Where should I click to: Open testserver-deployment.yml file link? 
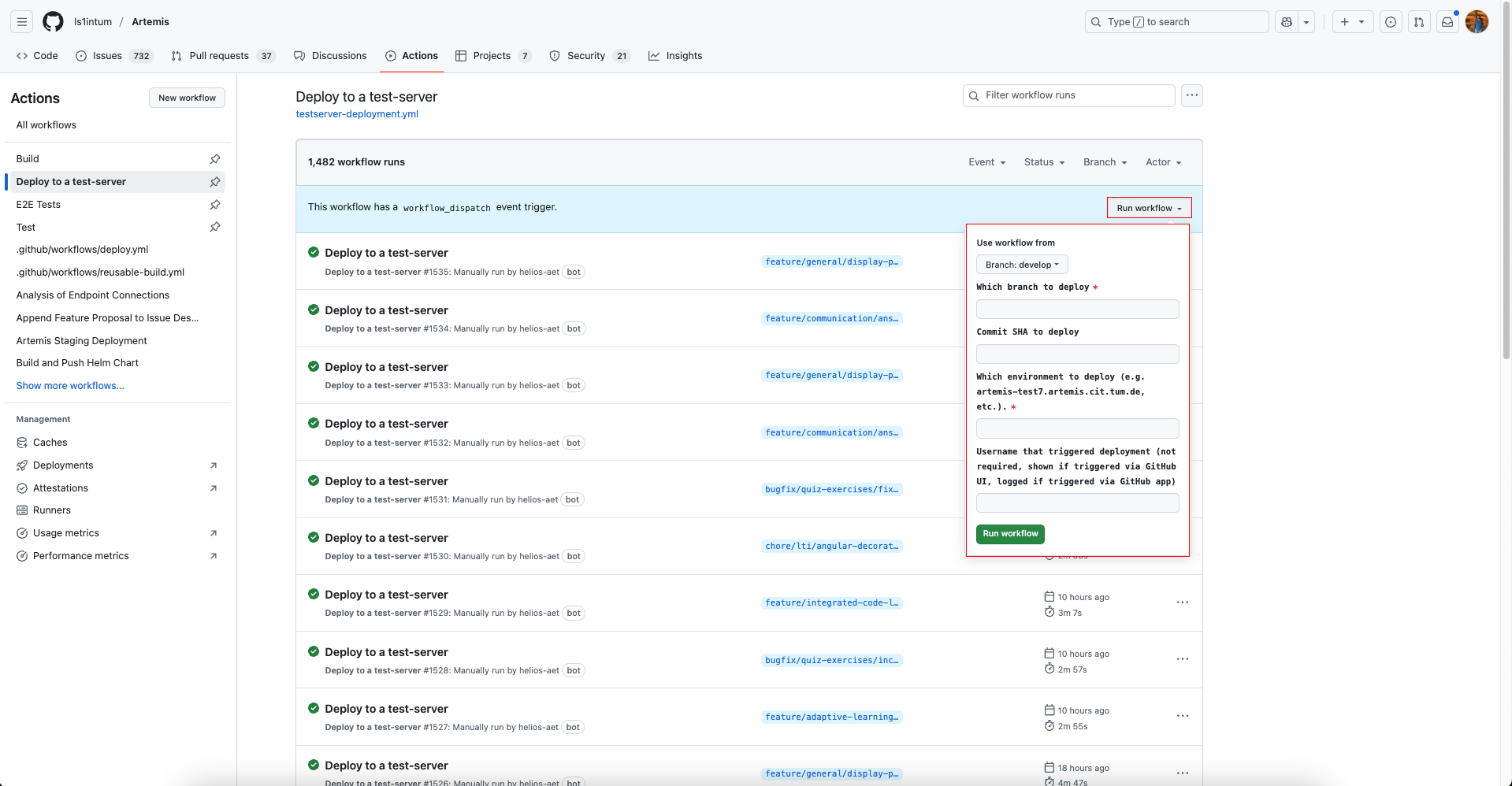click(x=357, y=114)
